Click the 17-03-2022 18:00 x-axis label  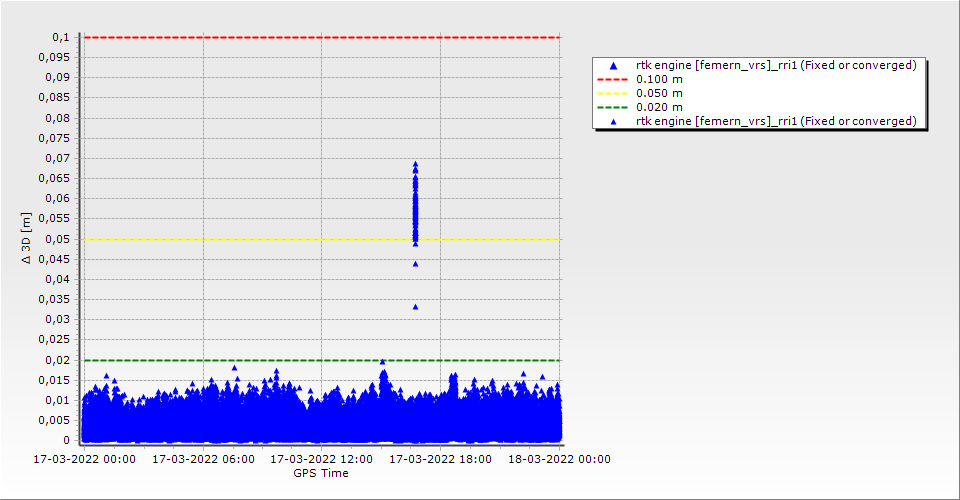440,460
